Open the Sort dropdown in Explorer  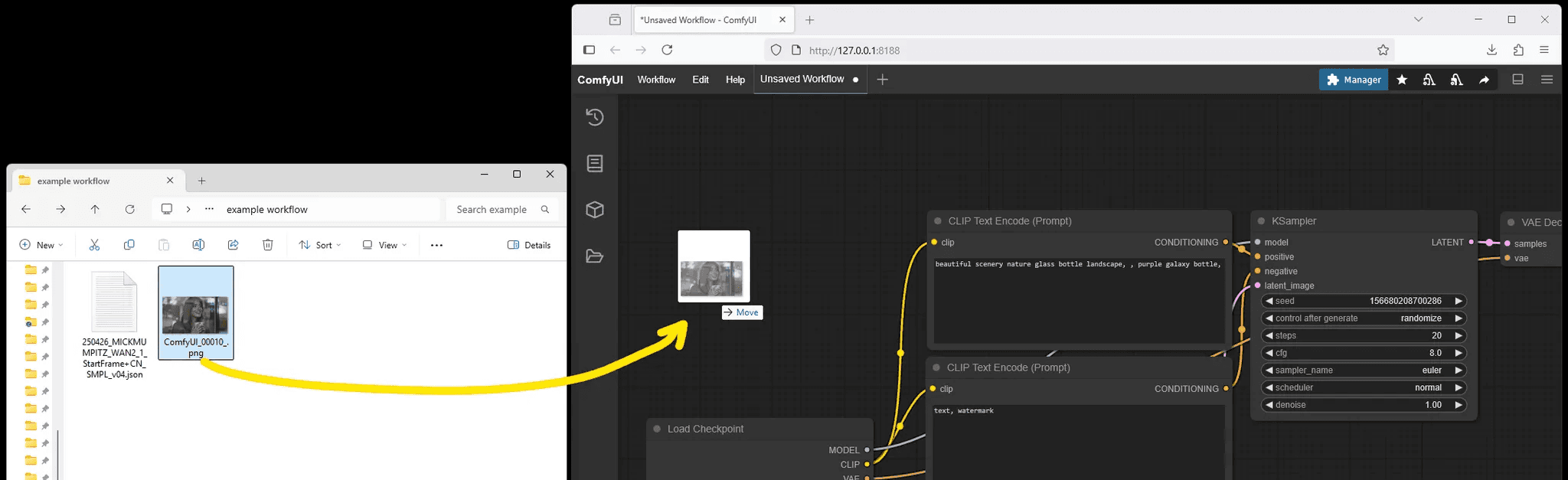320,245
